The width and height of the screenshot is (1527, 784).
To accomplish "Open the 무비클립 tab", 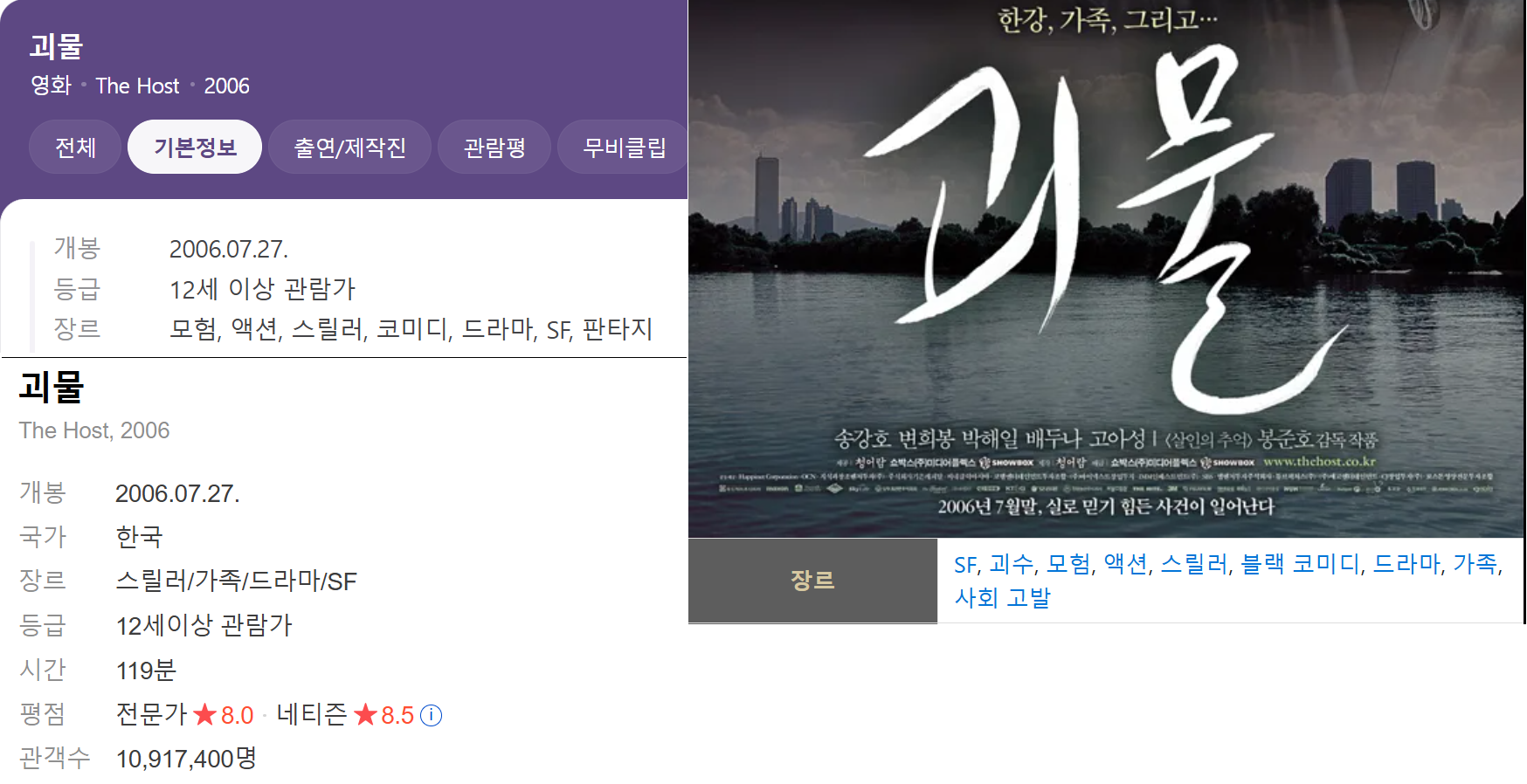I will (x=624, y=147).
